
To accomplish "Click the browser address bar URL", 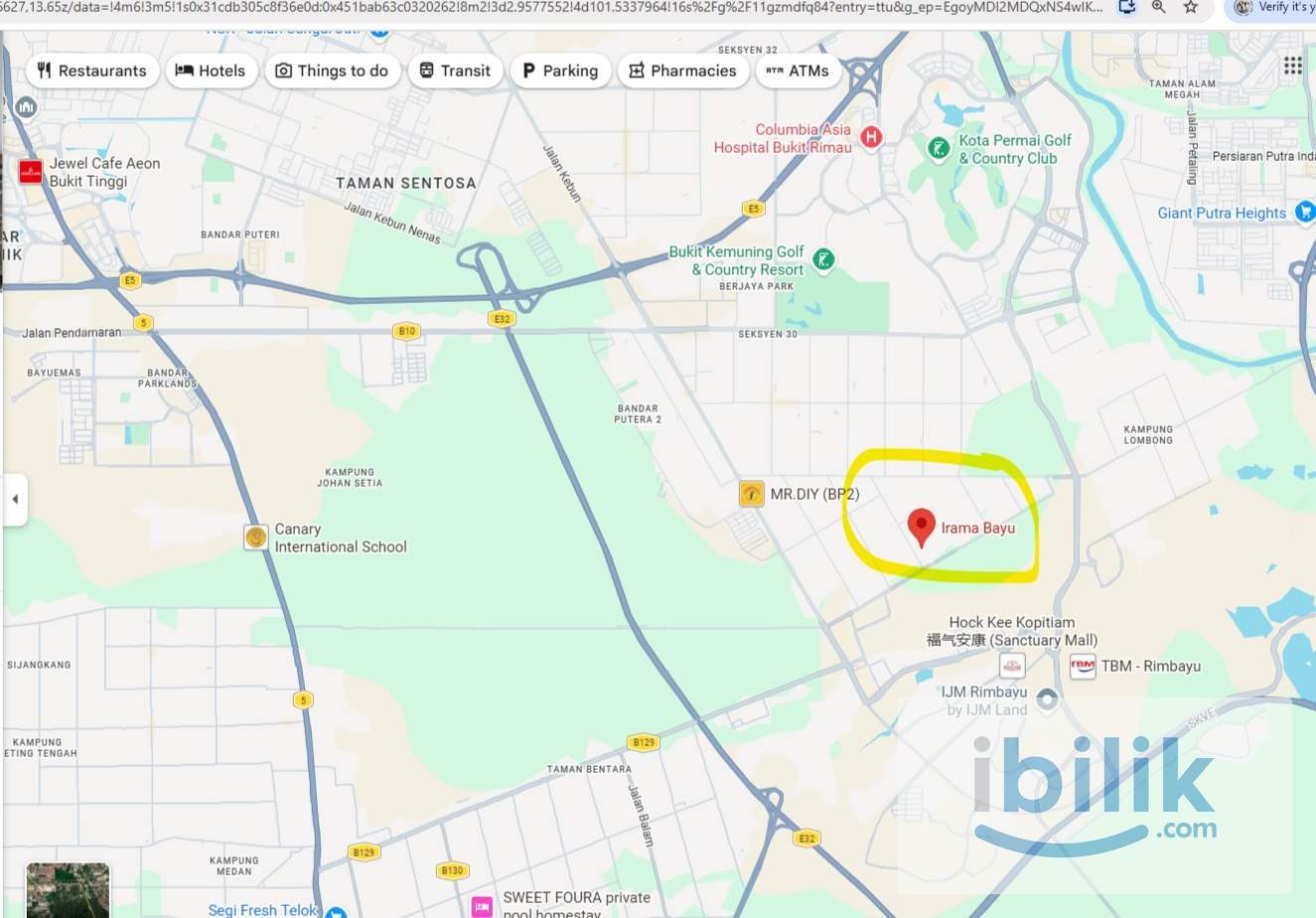I will 552,7.
